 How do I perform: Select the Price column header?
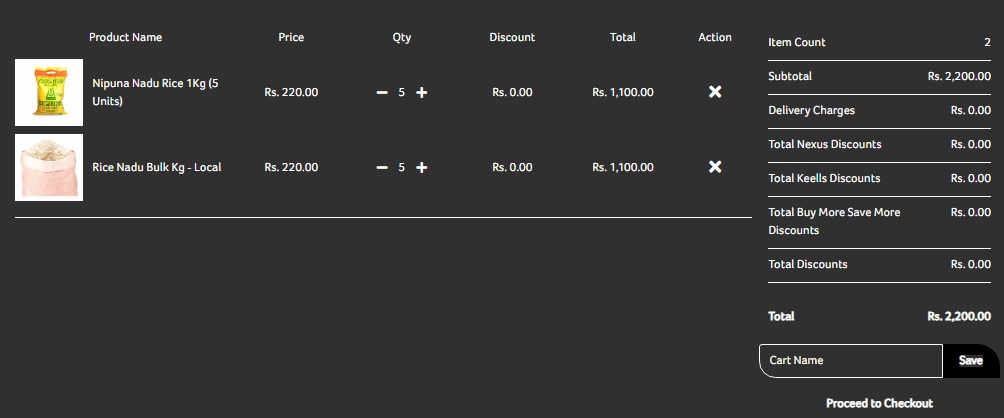tap(291, 37)
